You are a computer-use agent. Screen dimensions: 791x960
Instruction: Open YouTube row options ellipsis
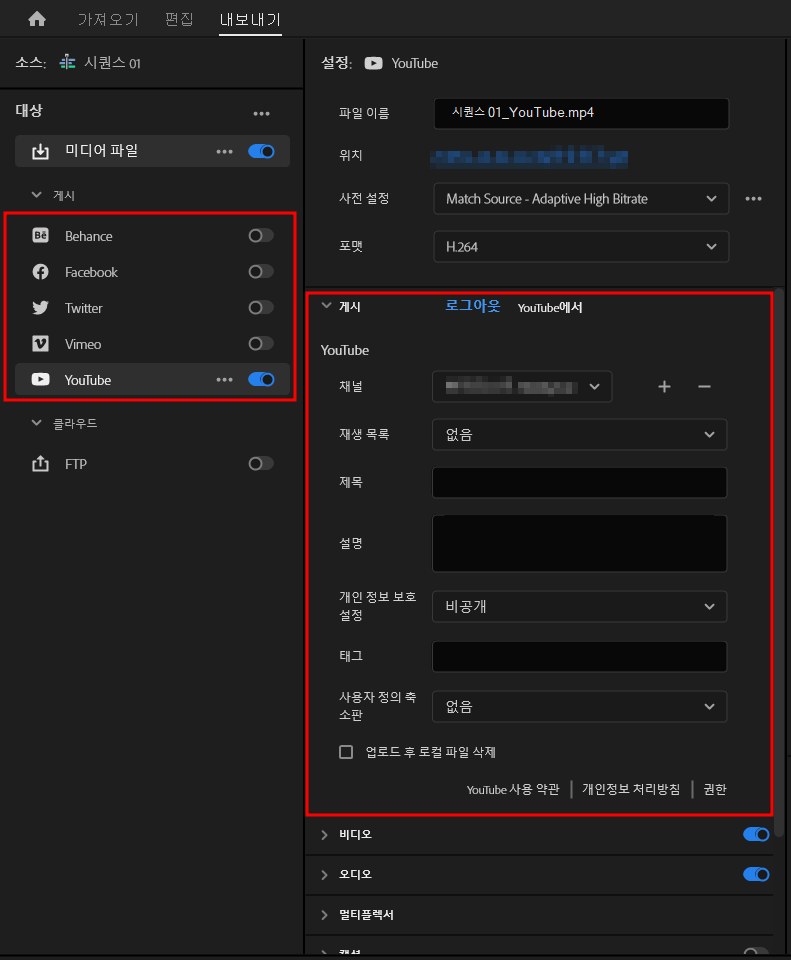(224, 380)
